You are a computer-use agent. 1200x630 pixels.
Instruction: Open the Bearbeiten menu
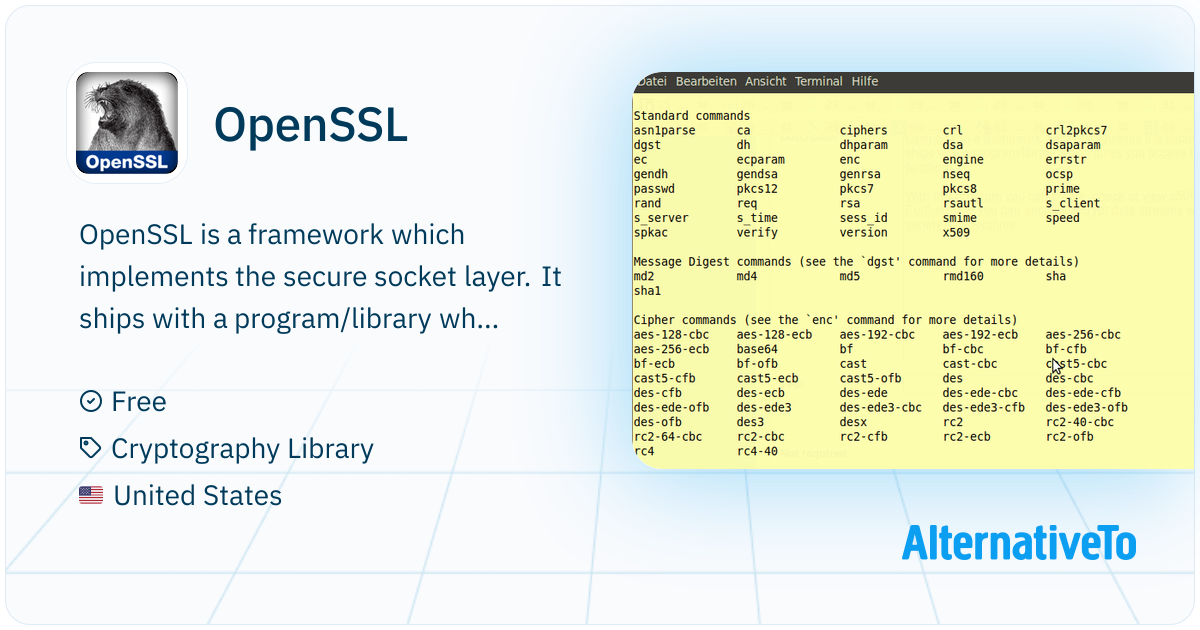tap(706, 81)
